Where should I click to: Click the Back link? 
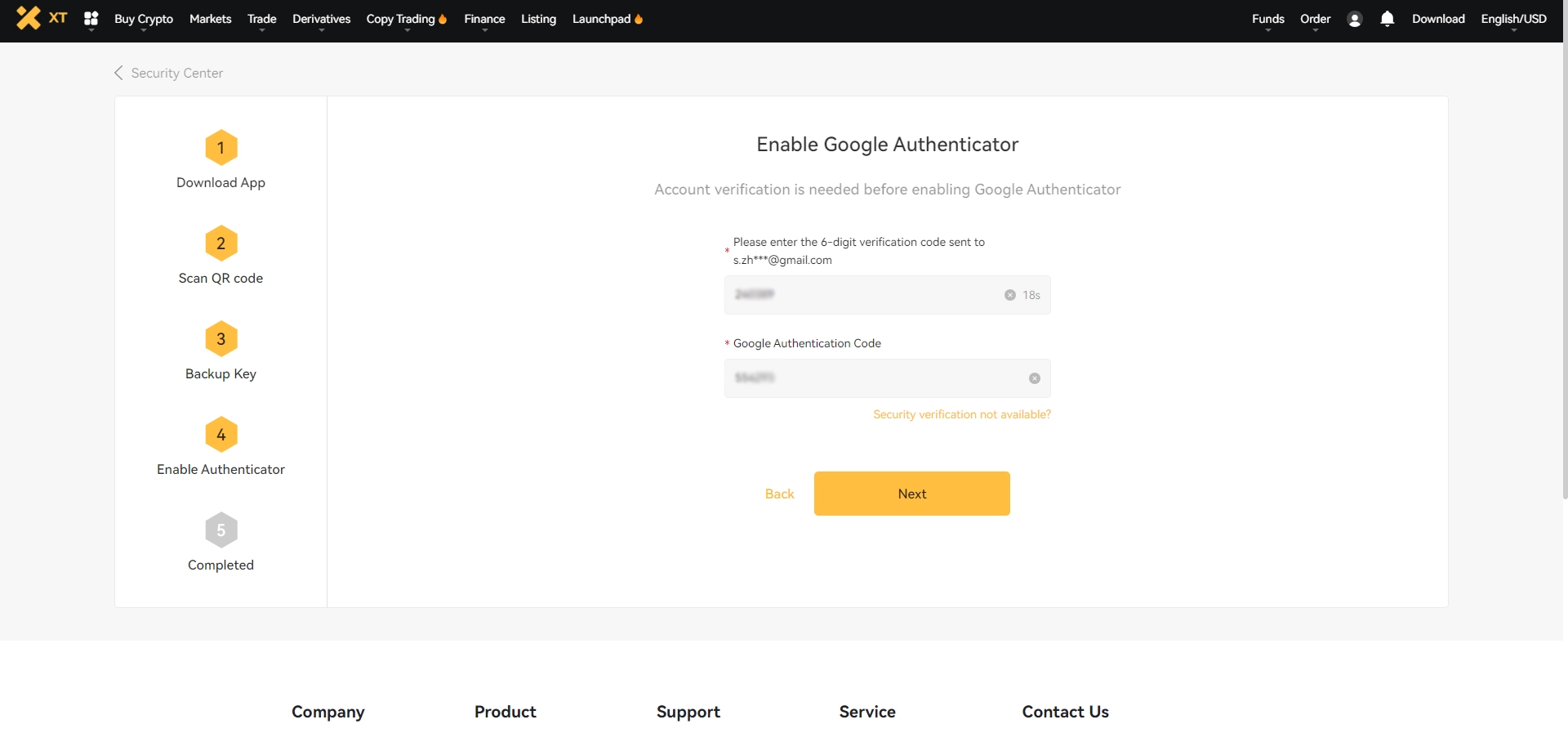(780, 494)
